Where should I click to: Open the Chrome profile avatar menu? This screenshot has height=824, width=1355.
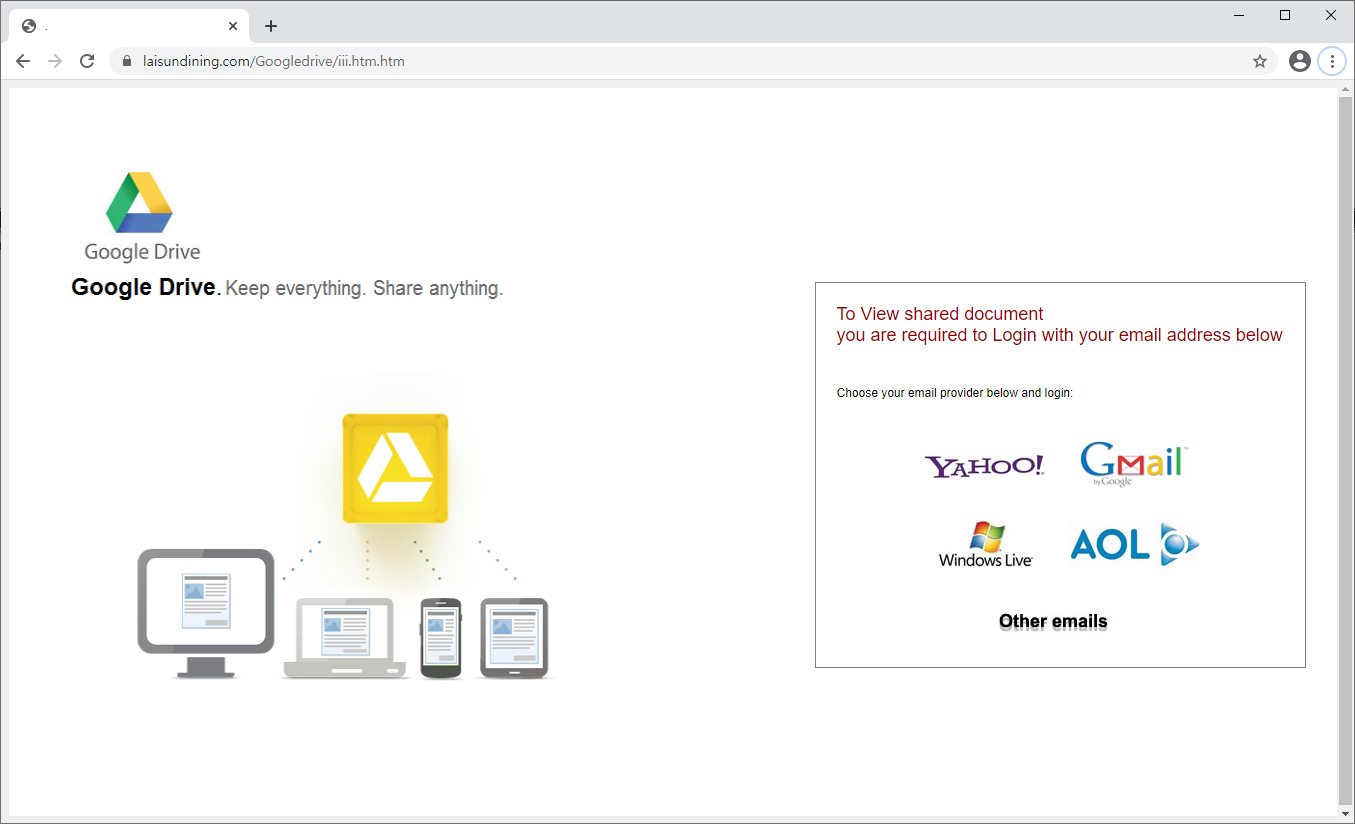1300,61
